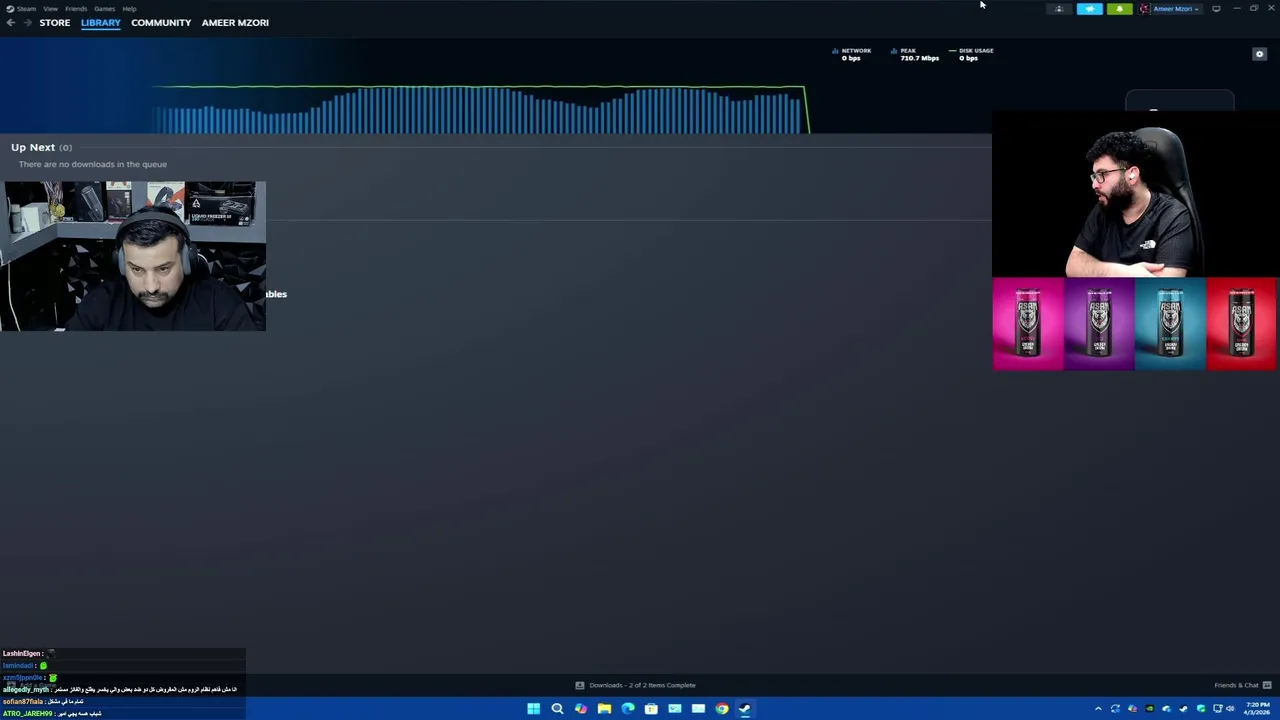Open the Friends menu
Screen dimensions: 1280x720
click(76, 9)
